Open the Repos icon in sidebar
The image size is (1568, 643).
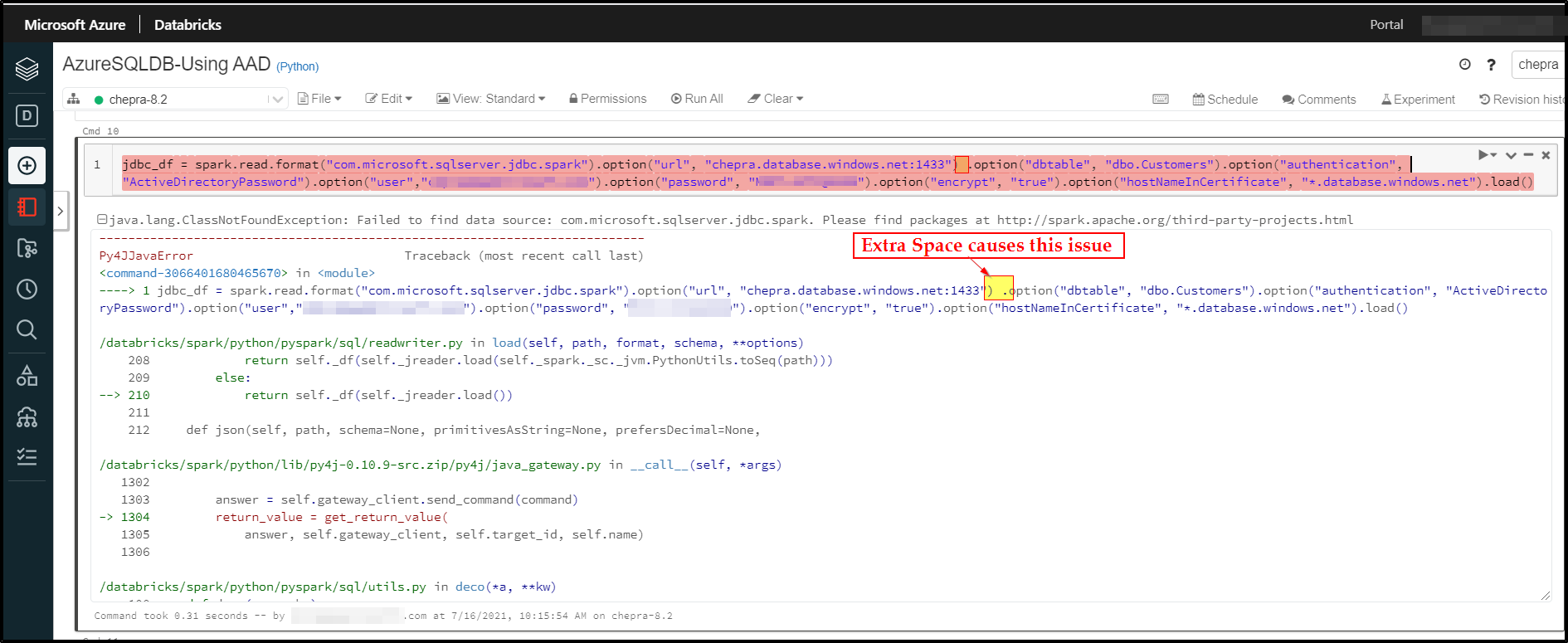27,248
